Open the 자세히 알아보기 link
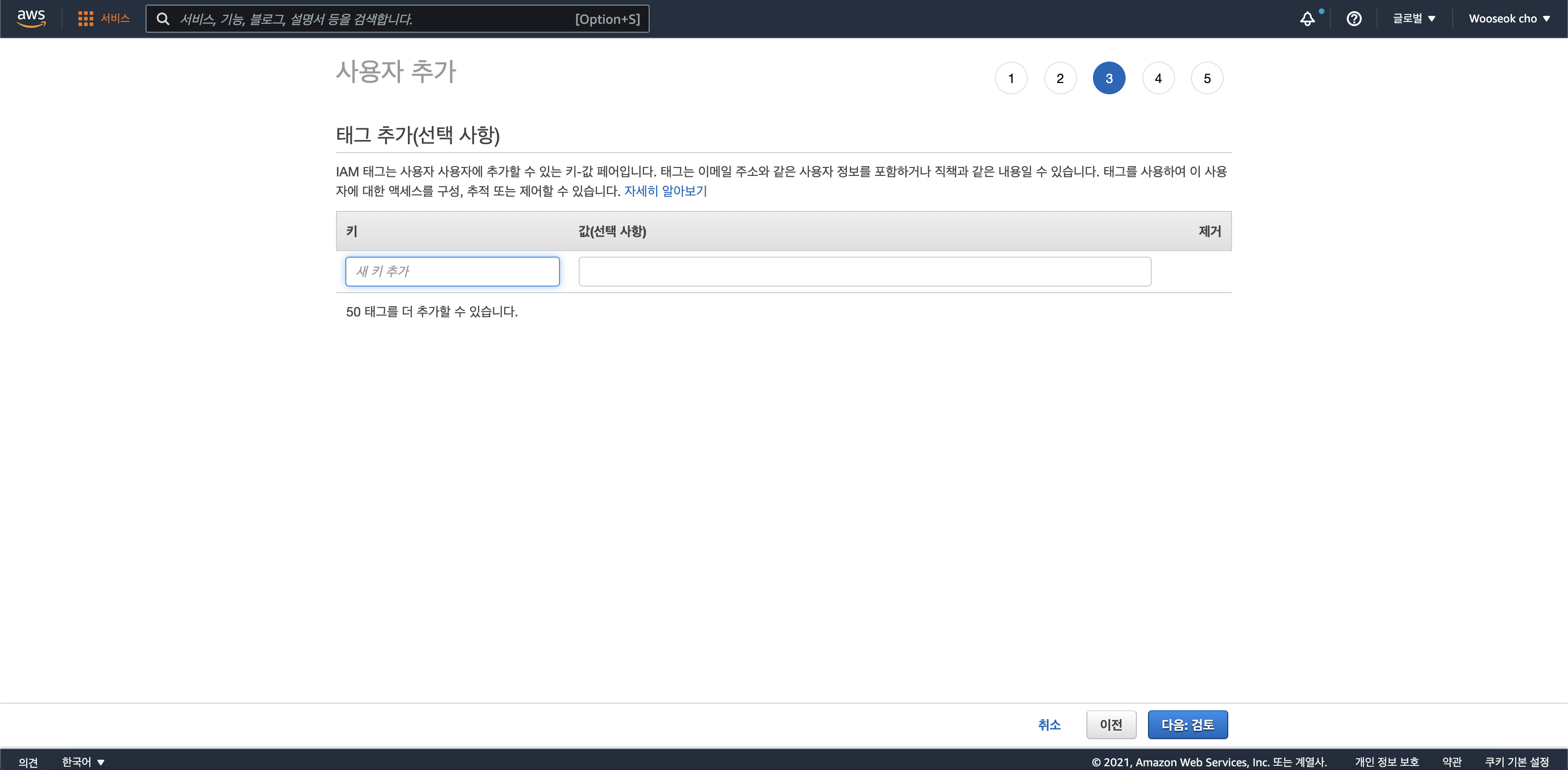Image resolution: width=1568 pixels, height=770 pixels. pos(665,191)
